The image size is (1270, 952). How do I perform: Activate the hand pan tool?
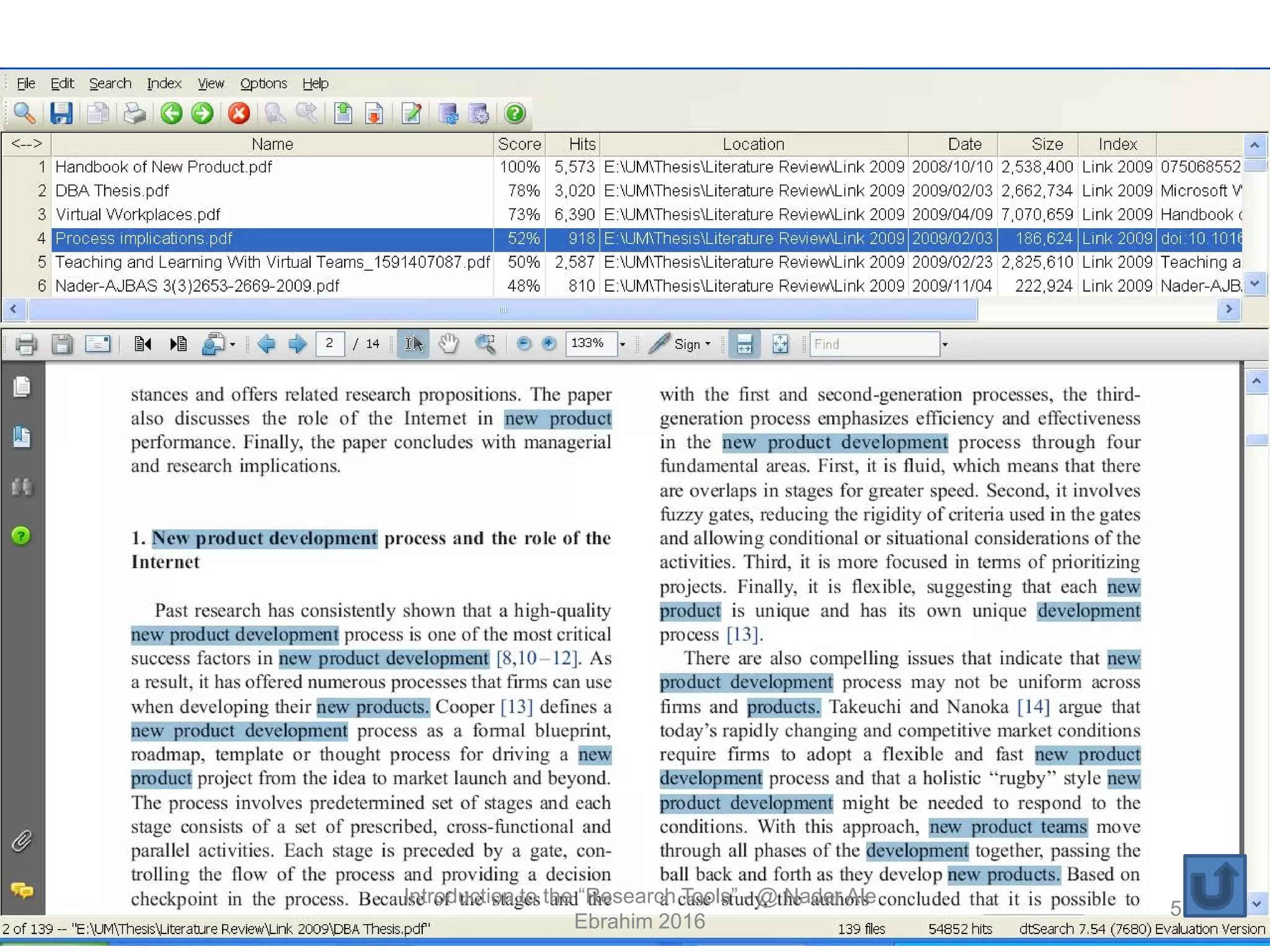pos(448,344)
